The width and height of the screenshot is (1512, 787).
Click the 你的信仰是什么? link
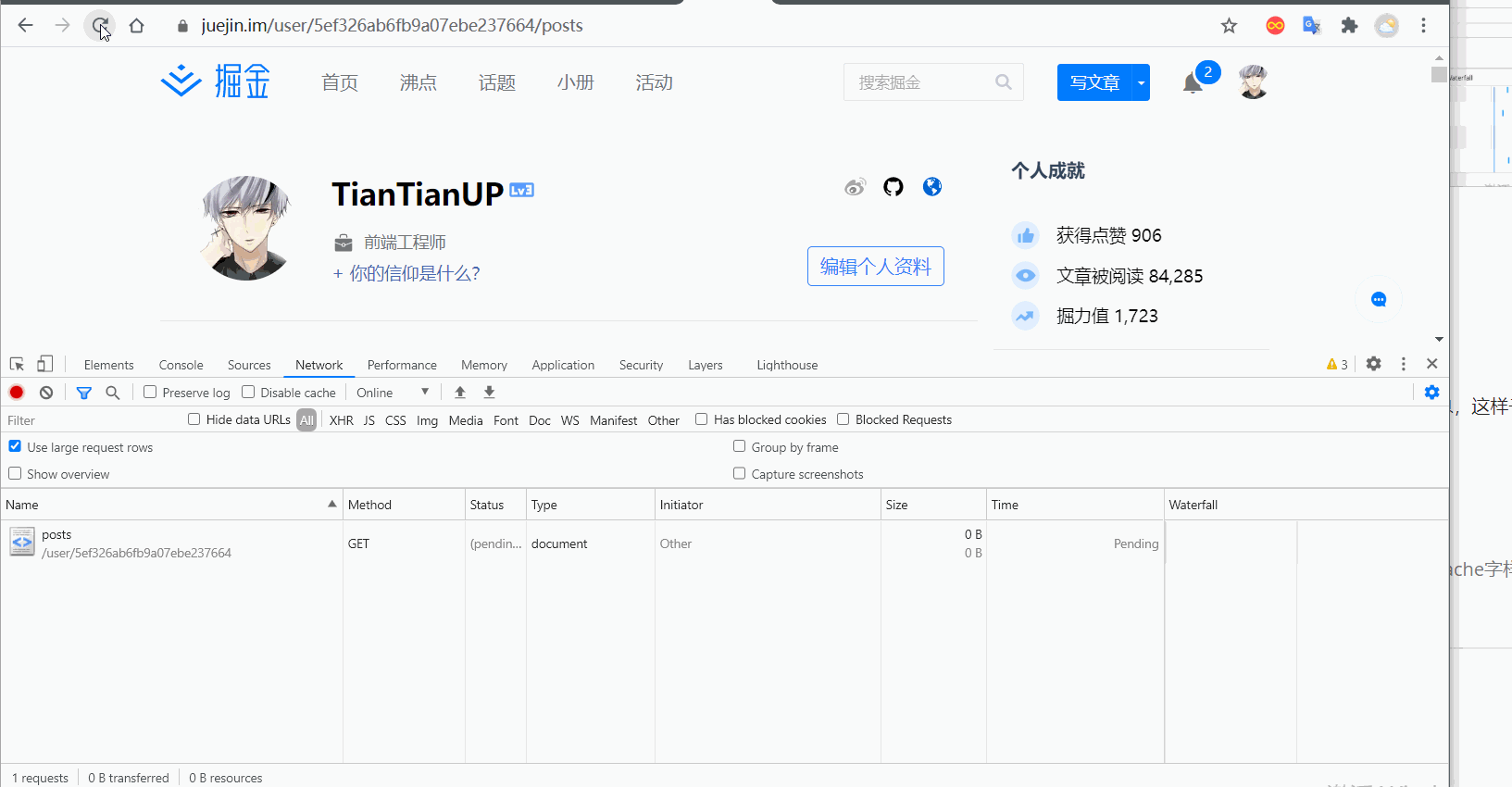click(x=406, y=273)
